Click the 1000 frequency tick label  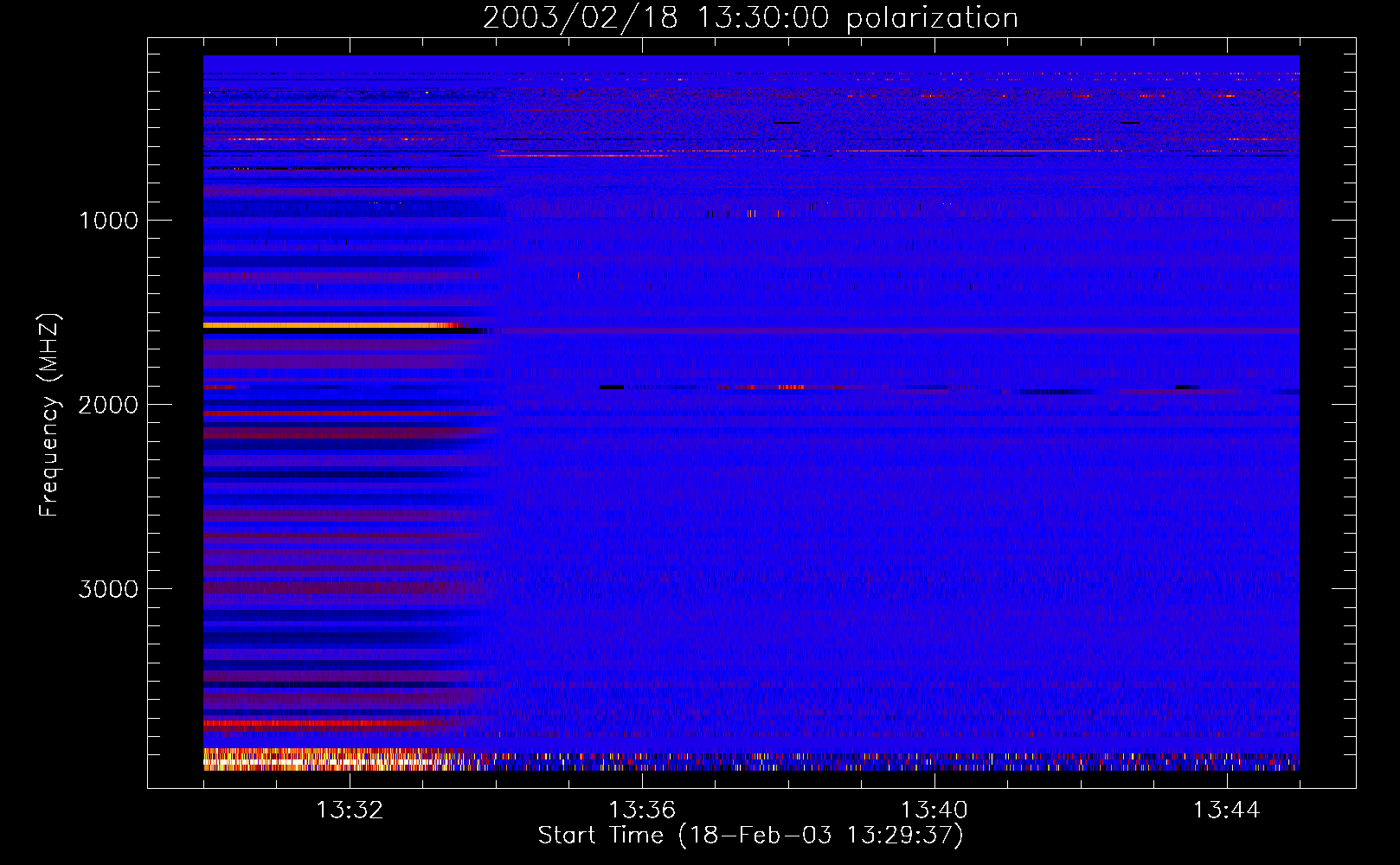click(108, 221)
